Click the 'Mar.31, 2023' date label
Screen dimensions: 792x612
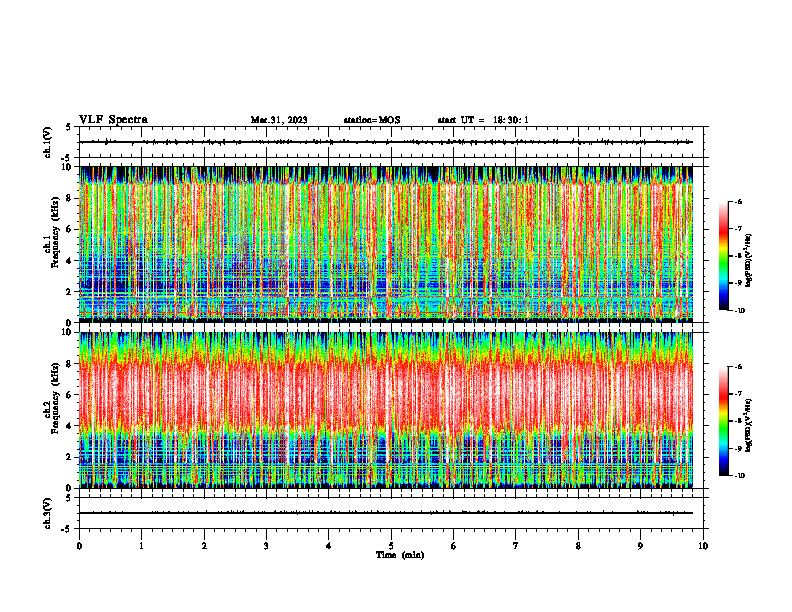coord(279,120)
